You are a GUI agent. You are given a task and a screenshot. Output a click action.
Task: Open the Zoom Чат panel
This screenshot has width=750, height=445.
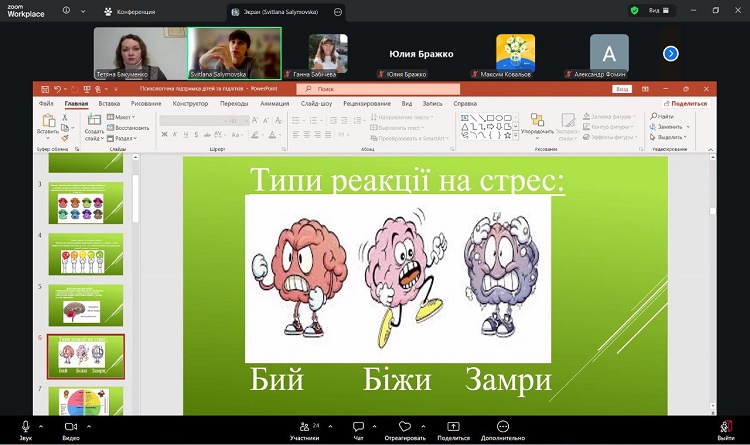tap(359, 426)
